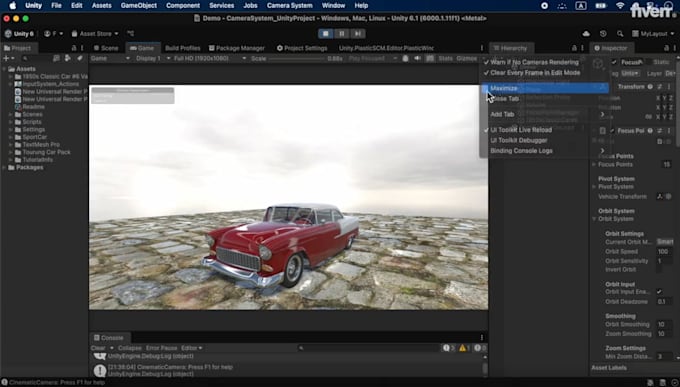Click the Play button in the toolbar
Viewport: 680px width, 387px height.
326,33
